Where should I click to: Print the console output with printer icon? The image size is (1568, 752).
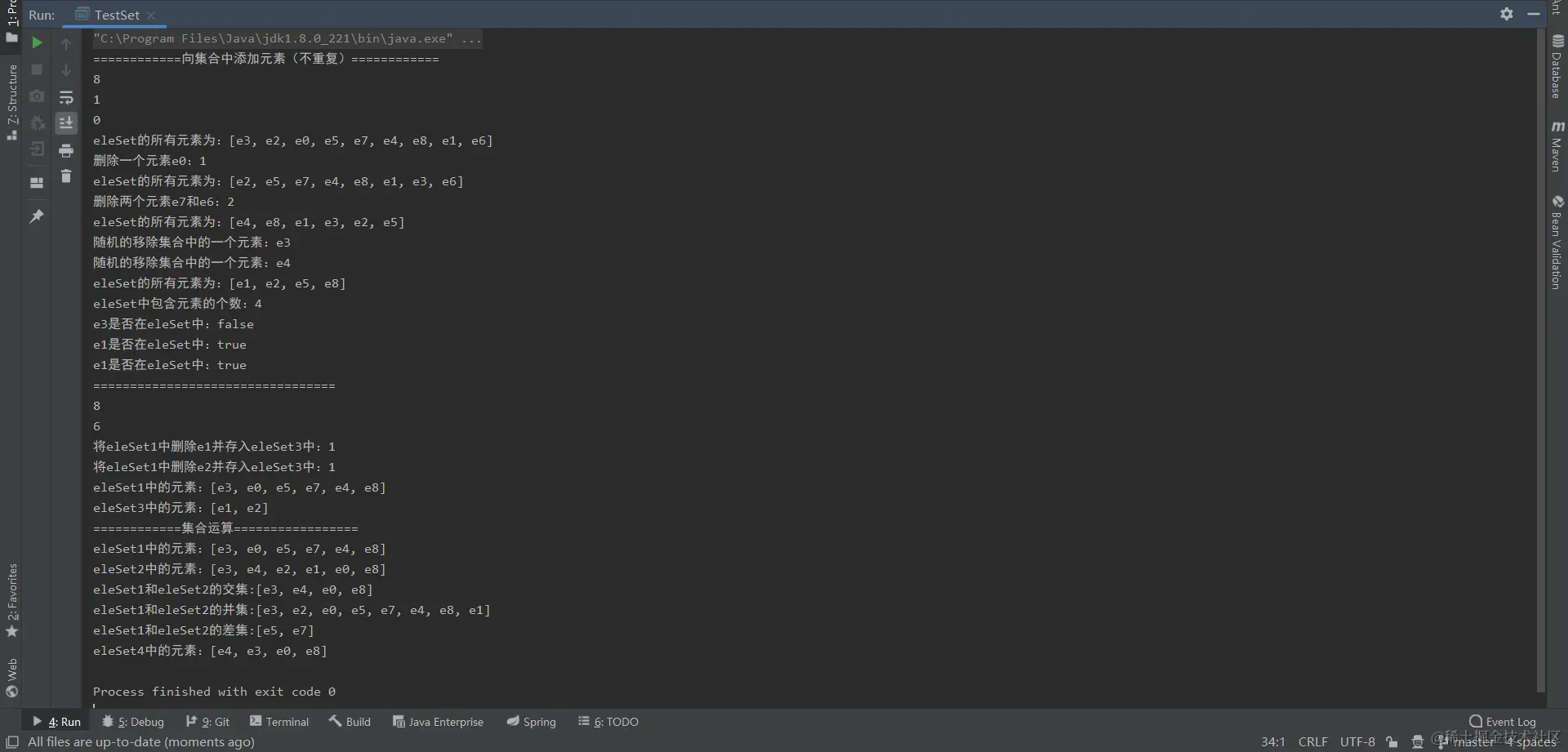pyautogui.click(x=66, y=150)
